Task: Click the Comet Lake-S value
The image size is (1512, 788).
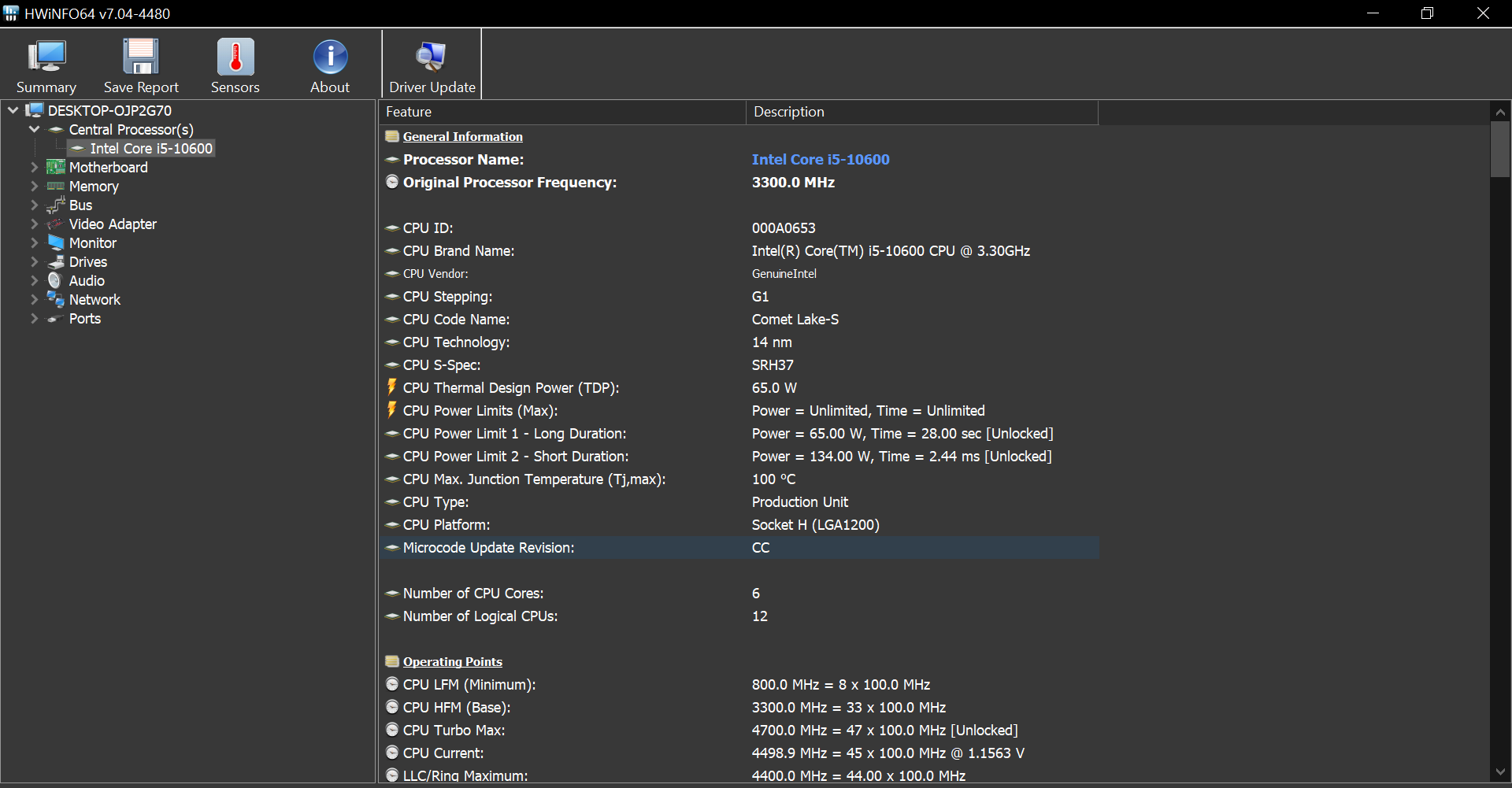Action: pos(795,320)
